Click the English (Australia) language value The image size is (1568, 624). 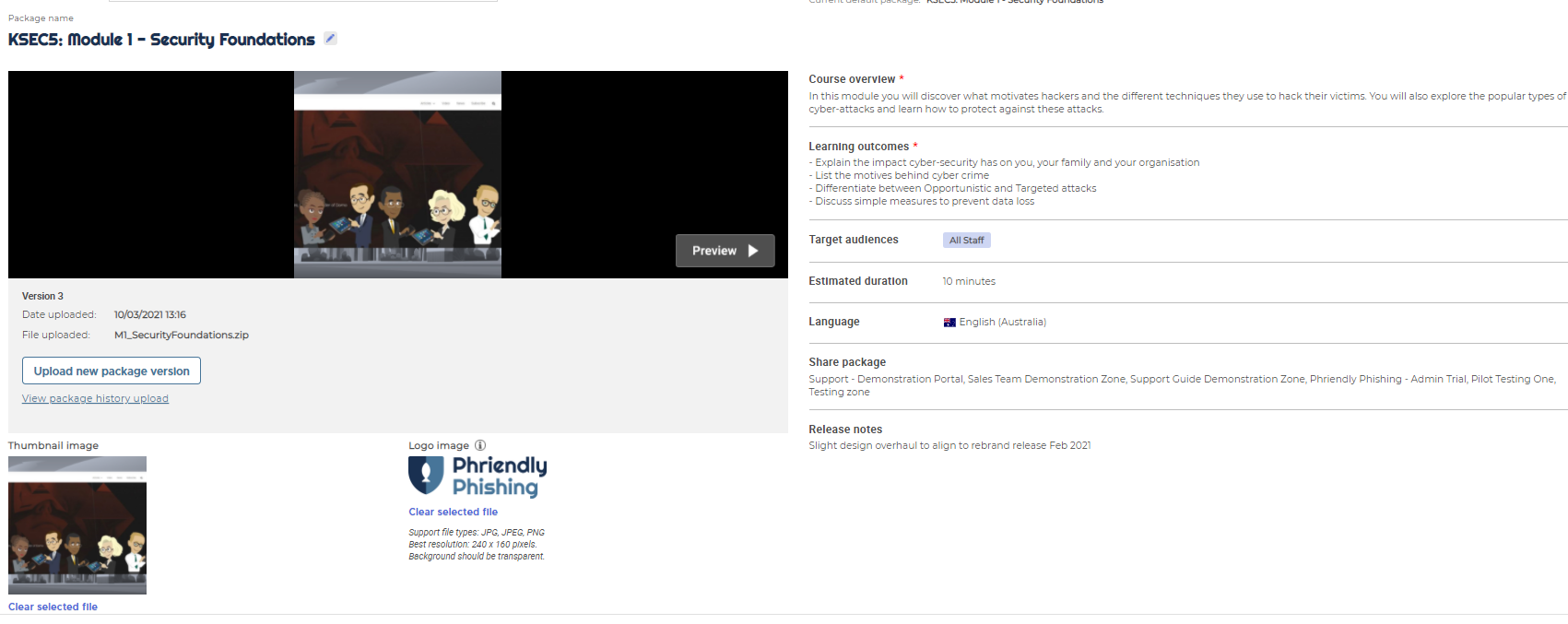coord(1003,323)
